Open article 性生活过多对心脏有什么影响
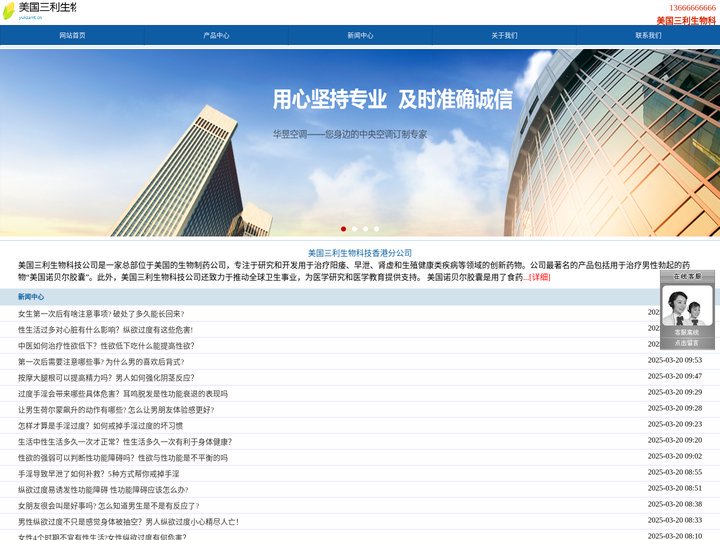 (106, 330)
